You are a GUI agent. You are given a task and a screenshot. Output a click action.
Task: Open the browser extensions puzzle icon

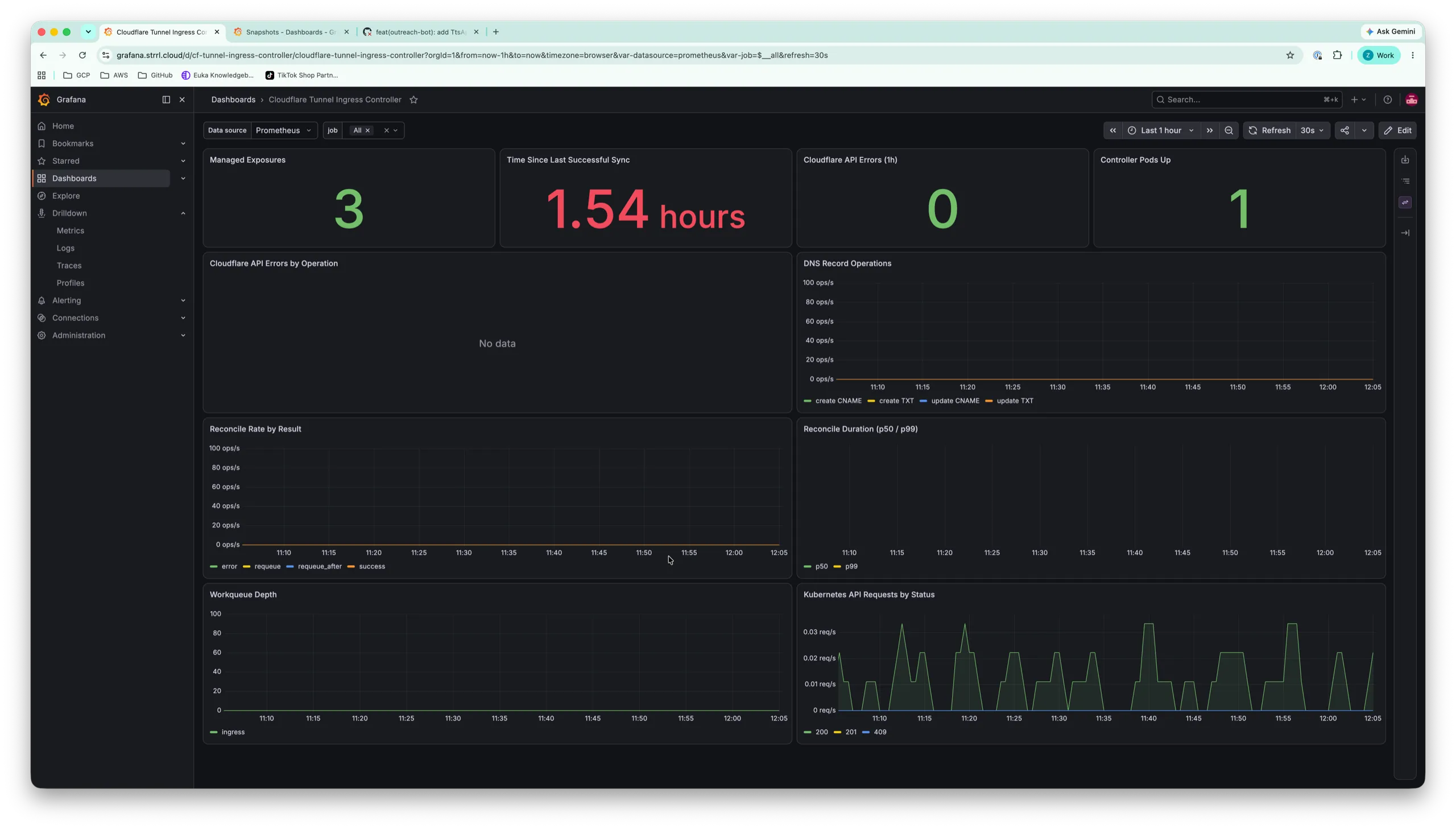(x=1337, y=55)
